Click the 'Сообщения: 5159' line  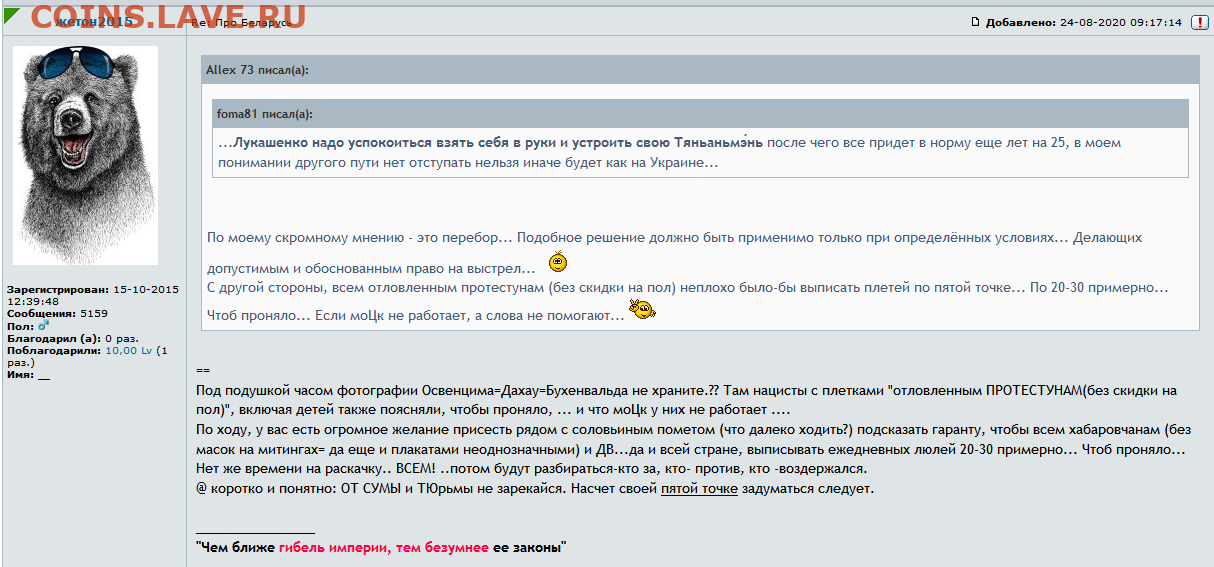[x=57, y=313]
